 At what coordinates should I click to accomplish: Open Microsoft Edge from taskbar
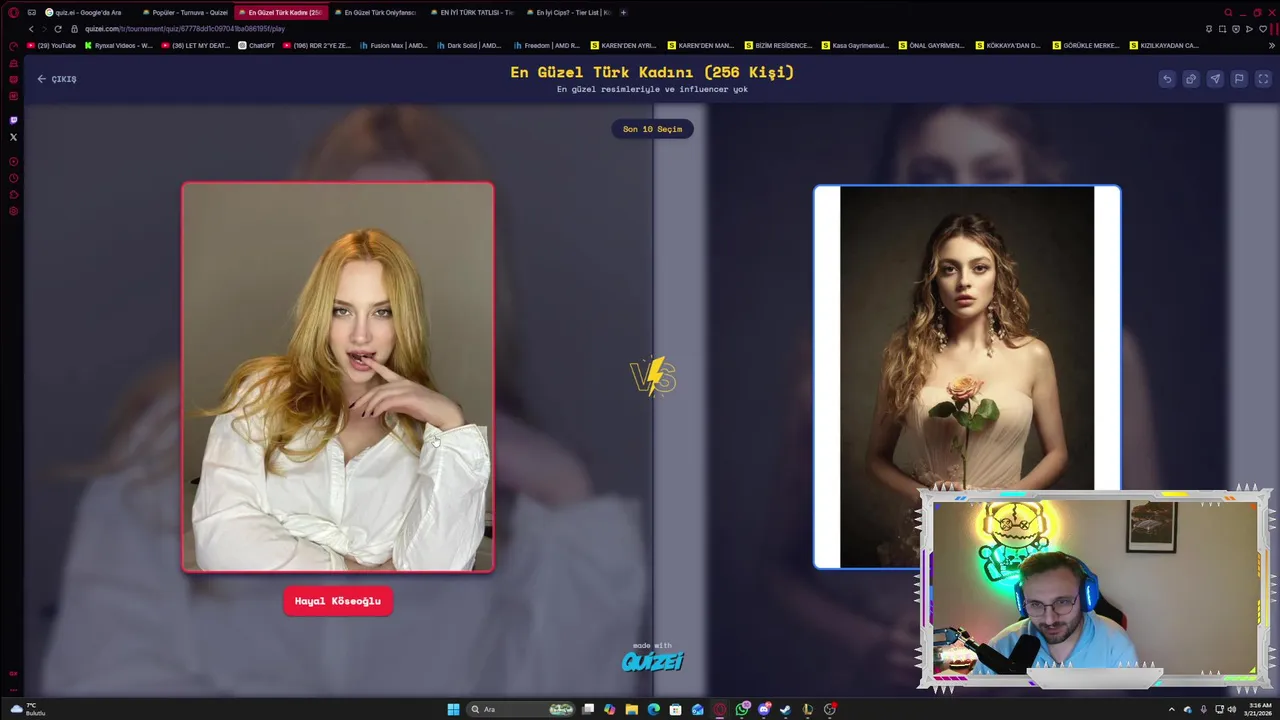pyautogui.click(x=654, y=709)
